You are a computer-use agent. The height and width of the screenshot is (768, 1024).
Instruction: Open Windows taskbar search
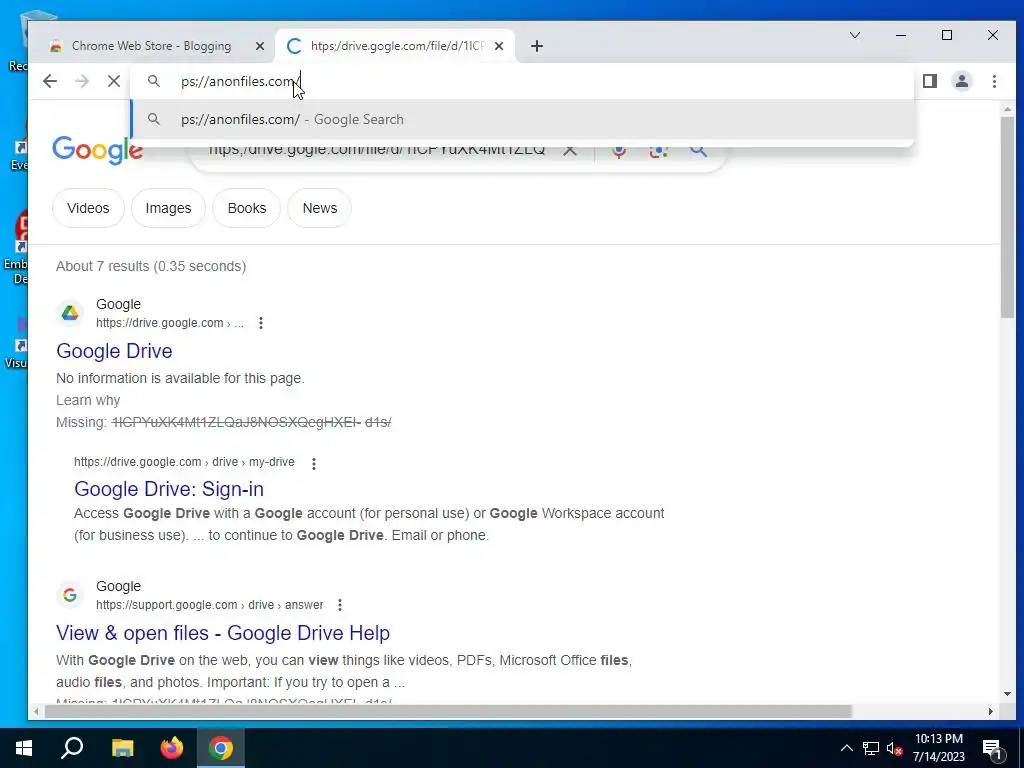point(72,748)
